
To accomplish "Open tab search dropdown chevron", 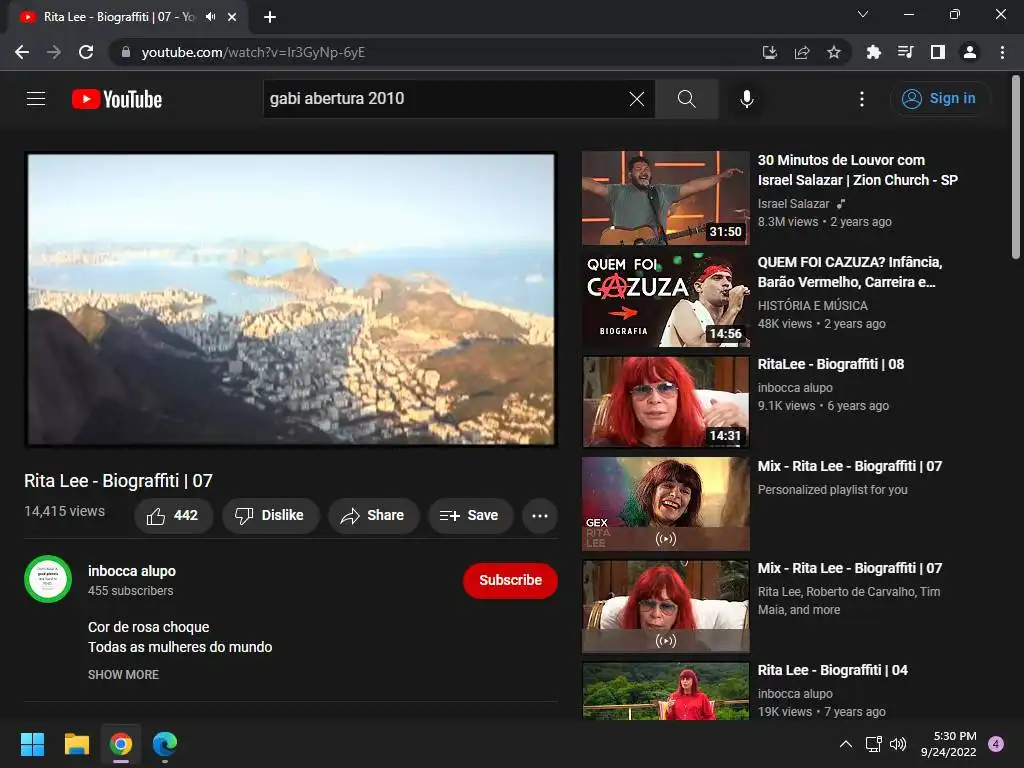I will (863, 14).
